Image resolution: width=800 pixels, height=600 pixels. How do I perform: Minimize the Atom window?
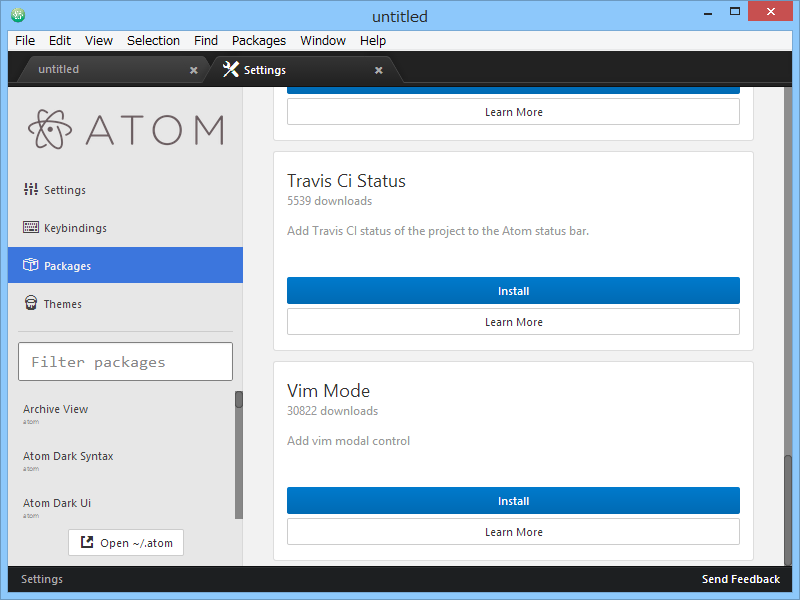[x=708, y=12]
